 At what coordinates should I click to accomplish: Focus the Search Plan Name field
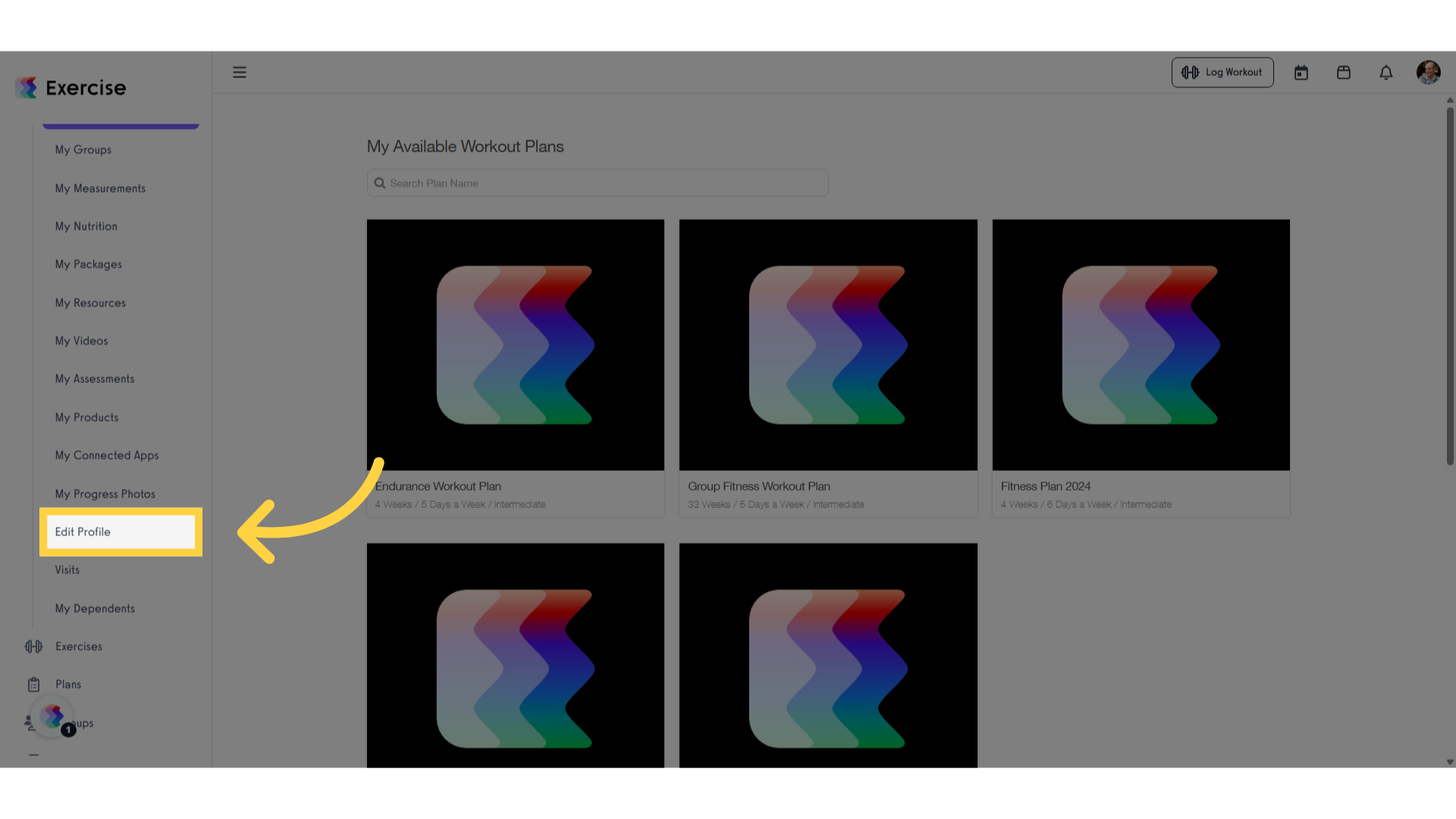598,184
